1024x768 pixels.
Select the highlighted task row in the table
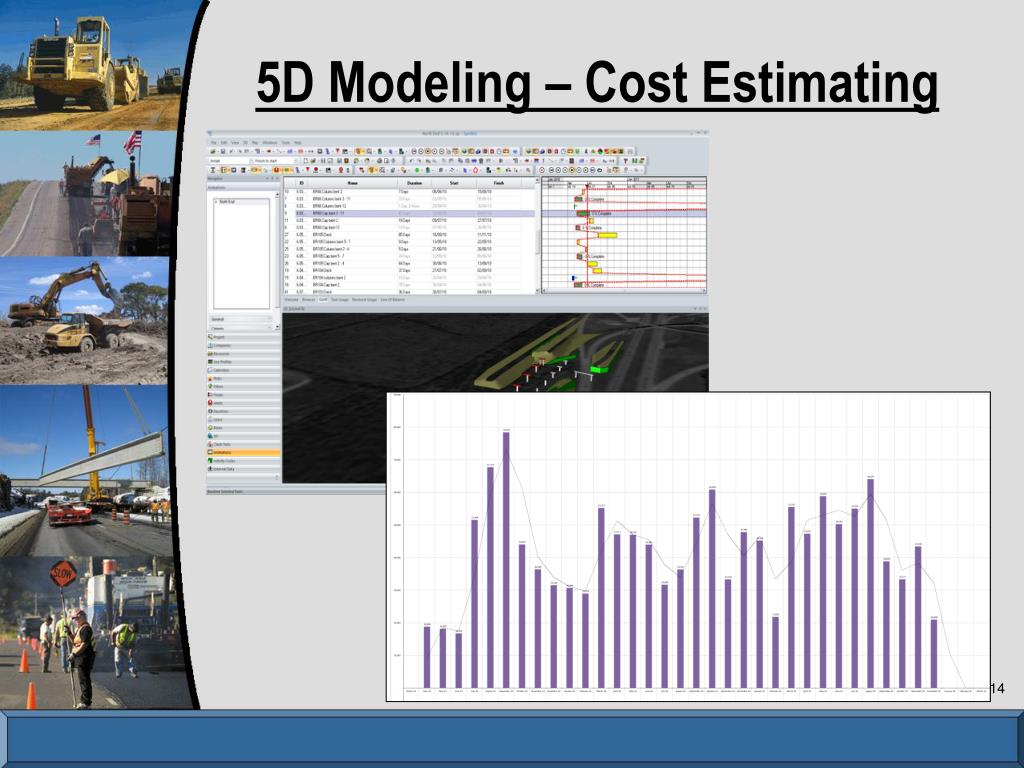pos(409,213)
